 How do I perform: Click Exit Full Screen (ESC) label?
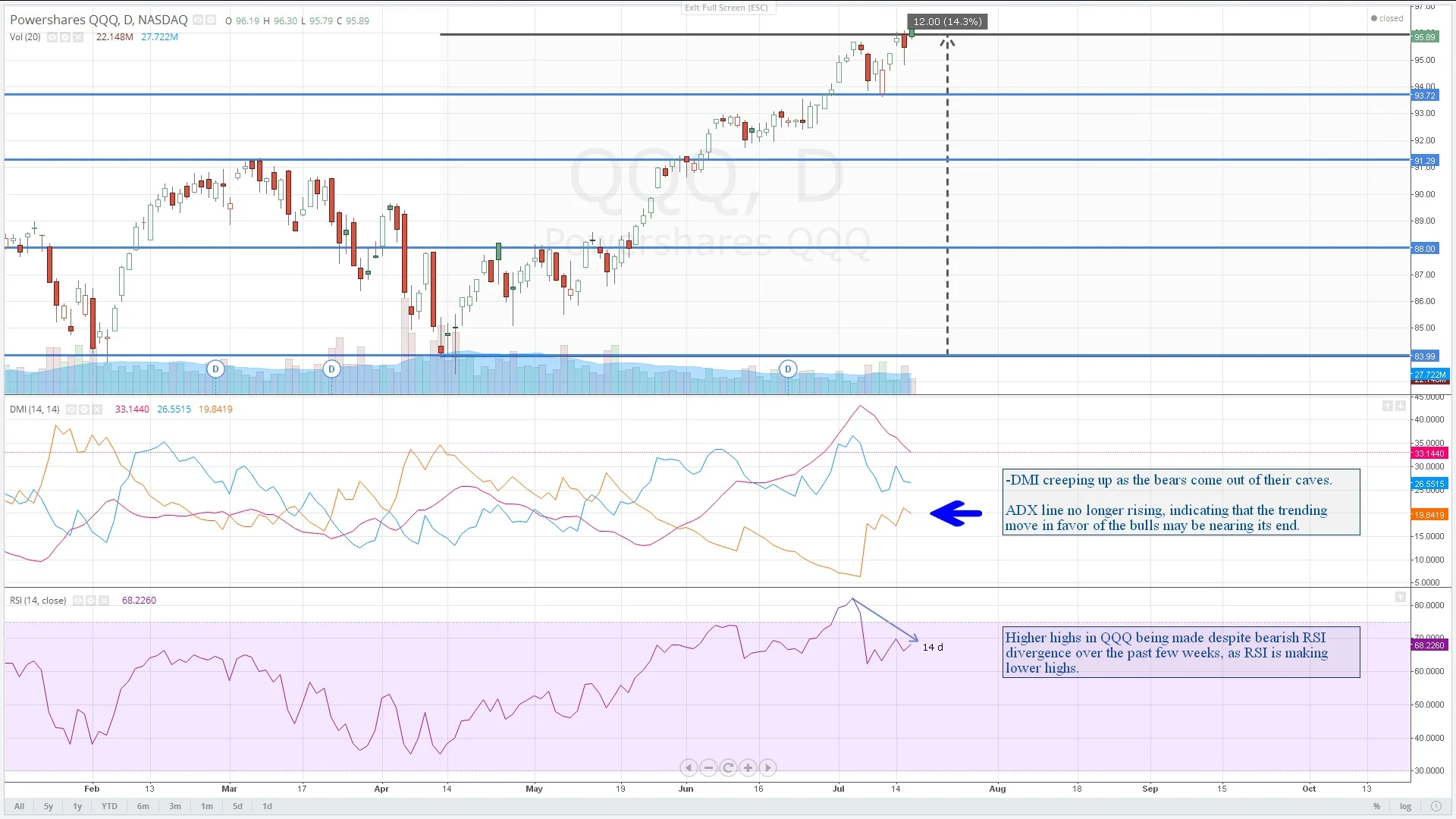point(726,8)
